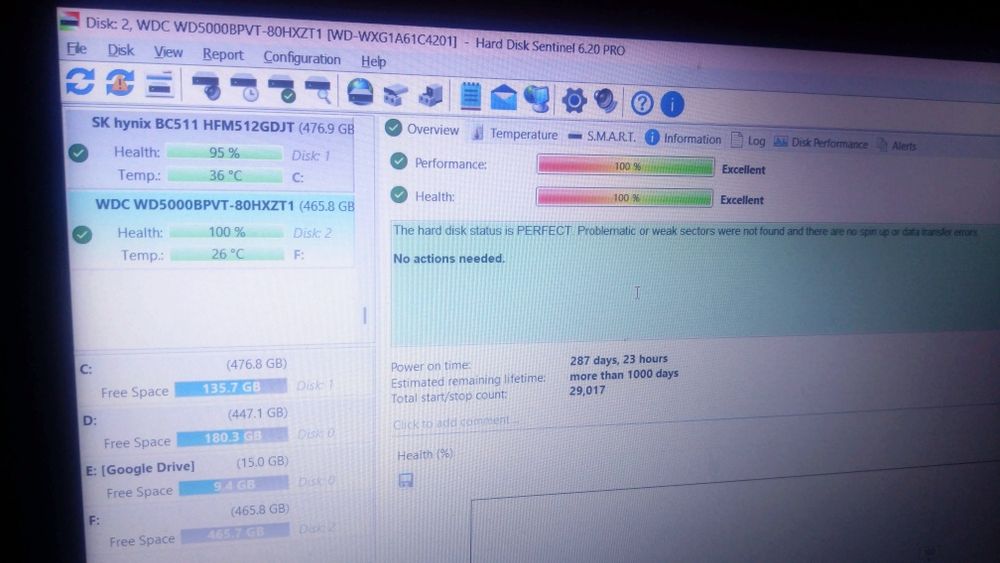Open the View menu
Viewport: 1000px width, 563px height.
pos(168,52)
